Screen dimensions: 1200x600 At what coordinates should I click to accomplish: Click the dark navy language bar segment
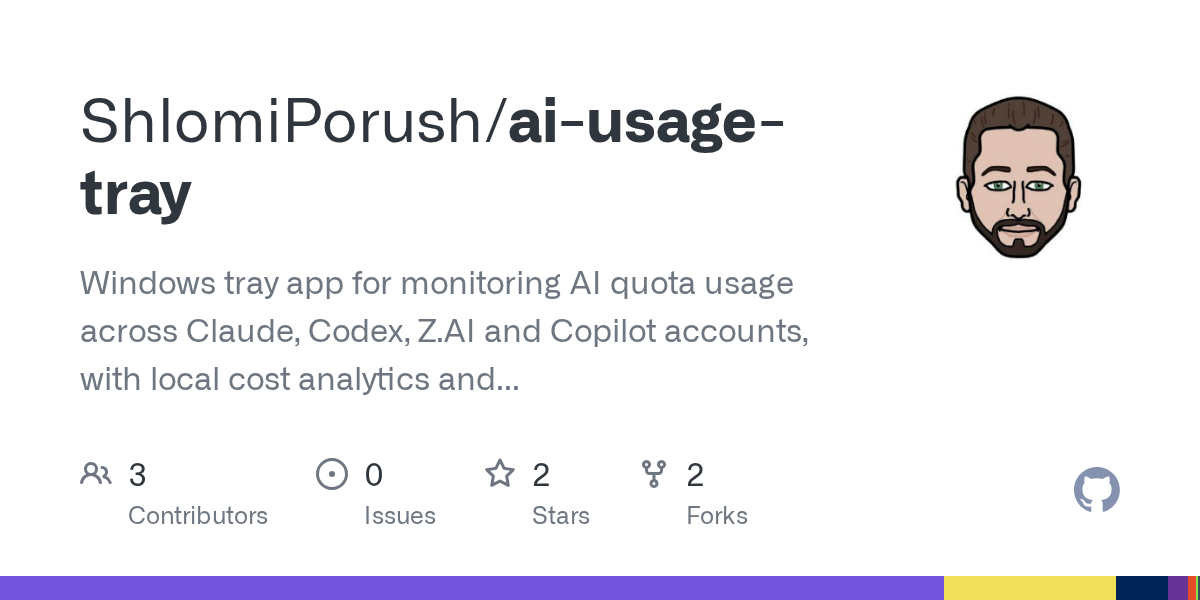coord(1142,588)
